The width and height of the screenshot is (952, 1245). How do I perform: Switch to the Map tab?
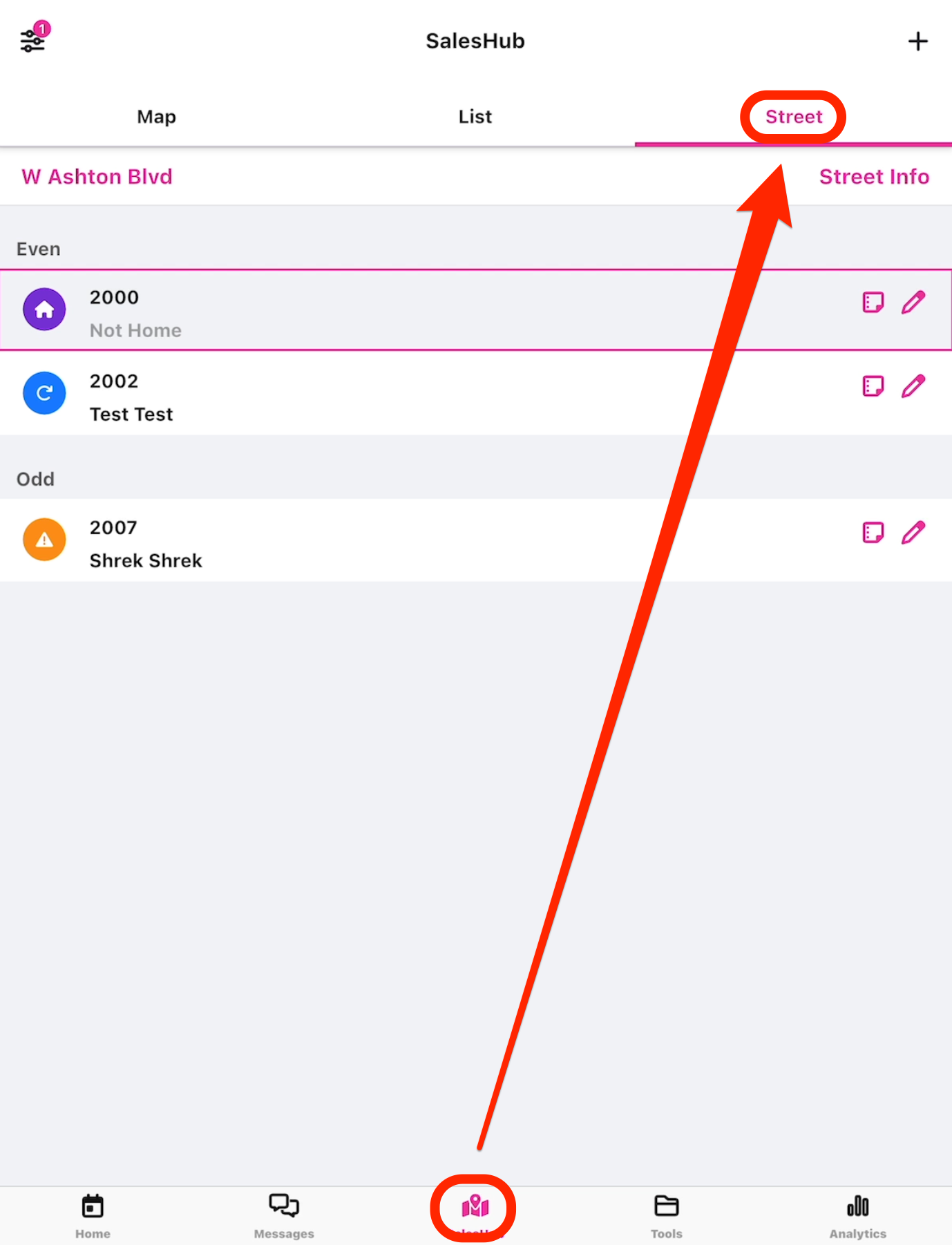[x=157, y=117]
